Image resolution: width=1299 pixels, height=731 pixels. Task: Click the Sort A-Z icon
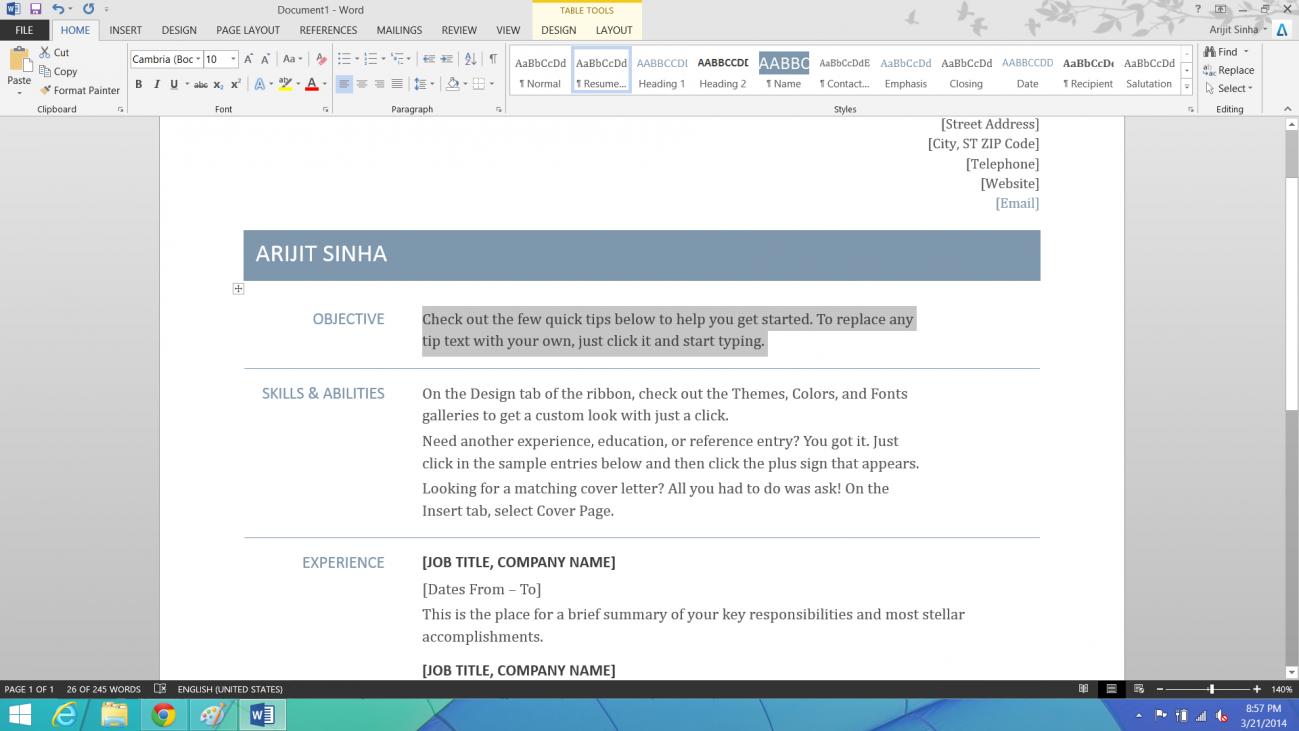[471, 59]
